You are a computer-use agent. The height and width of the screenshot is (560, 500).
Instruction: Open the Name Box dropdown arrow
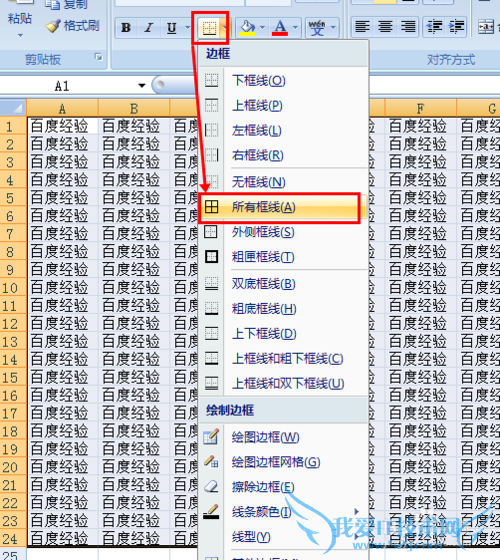[x=142, y=86]
